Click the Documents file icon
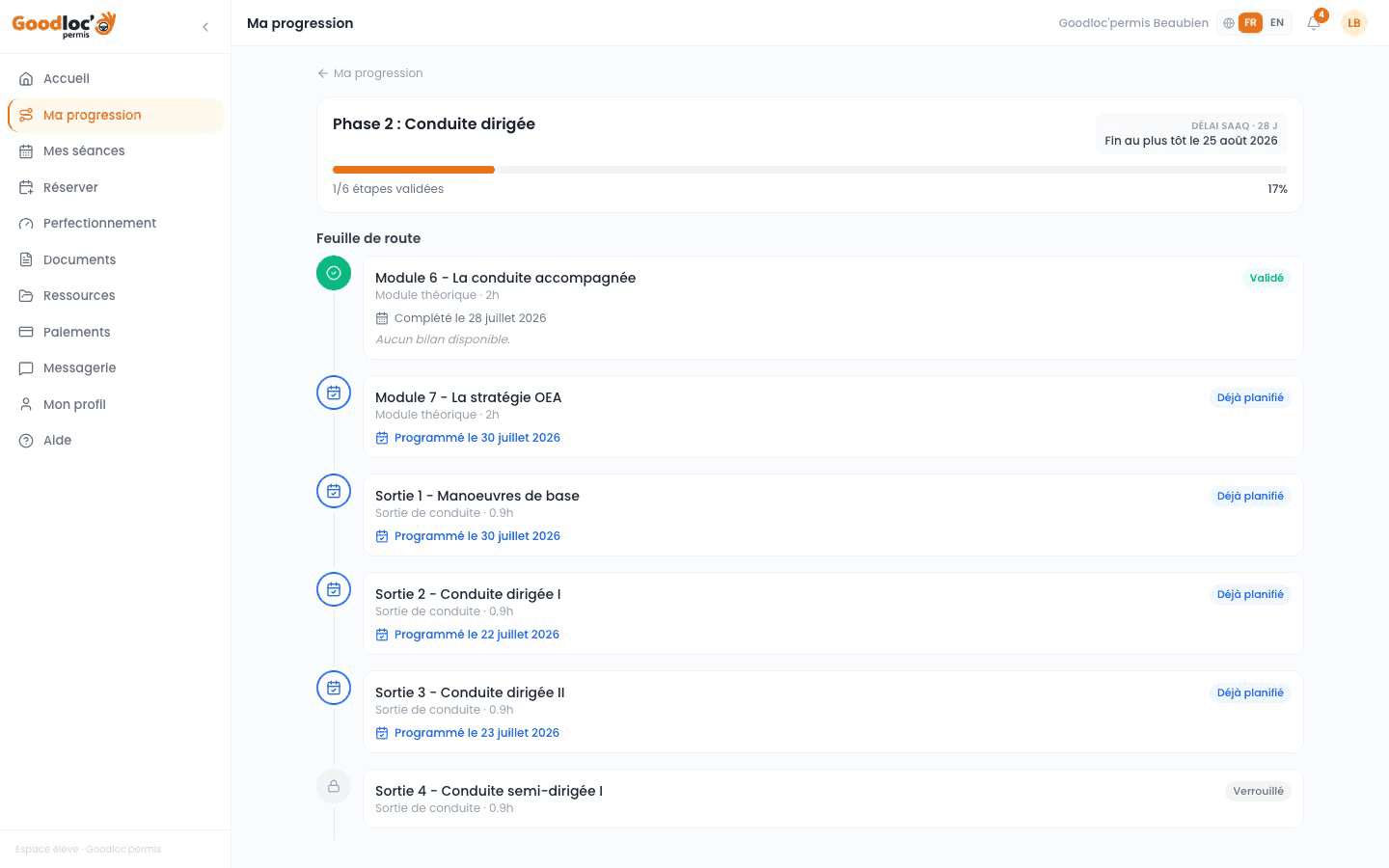Image resolution: width=1389 pixels, height=868 pixels. tap(26, 259)
